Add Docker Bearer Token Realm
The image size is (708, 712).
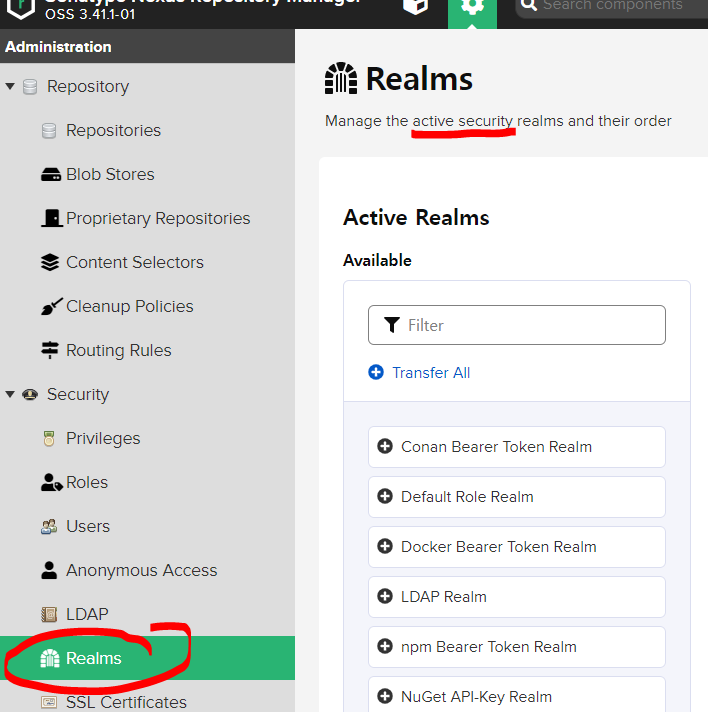[x=517, y=547]
